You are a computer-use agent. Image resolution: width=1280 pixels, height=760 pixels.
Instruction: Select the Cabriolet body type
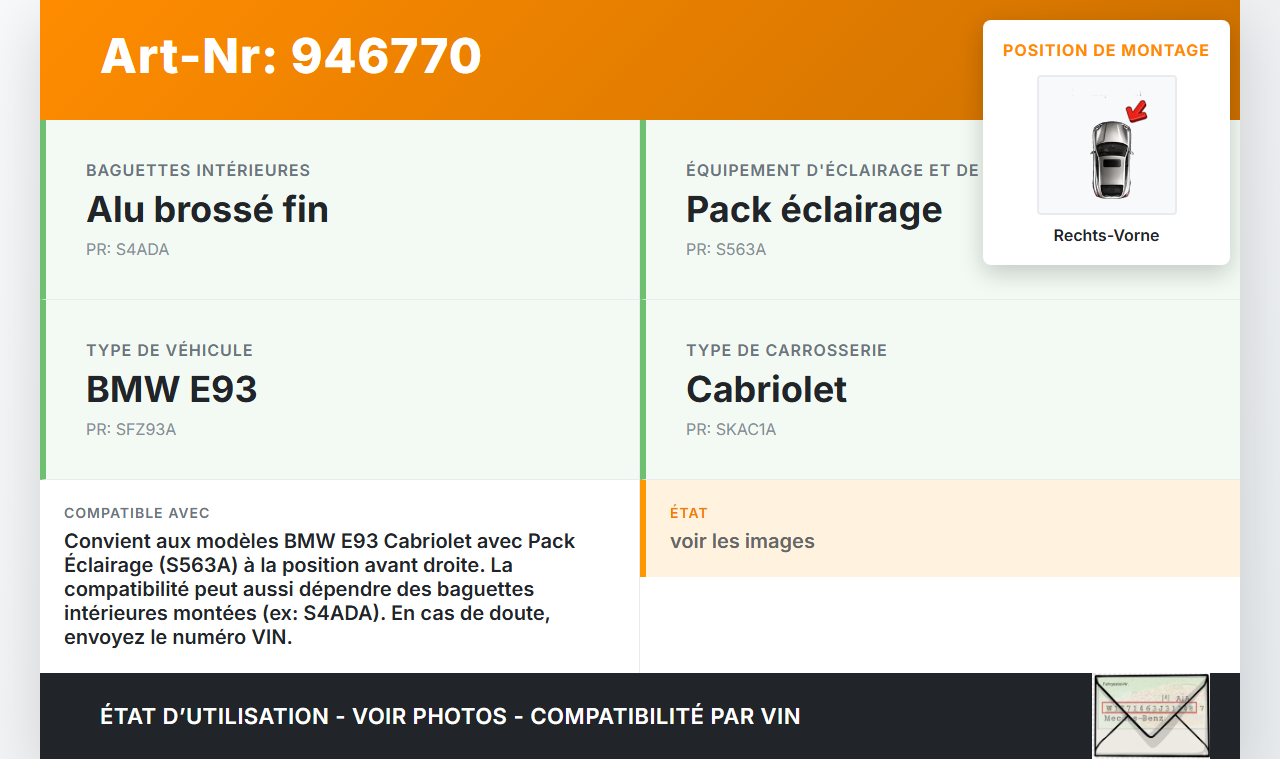tap(766, 389)
